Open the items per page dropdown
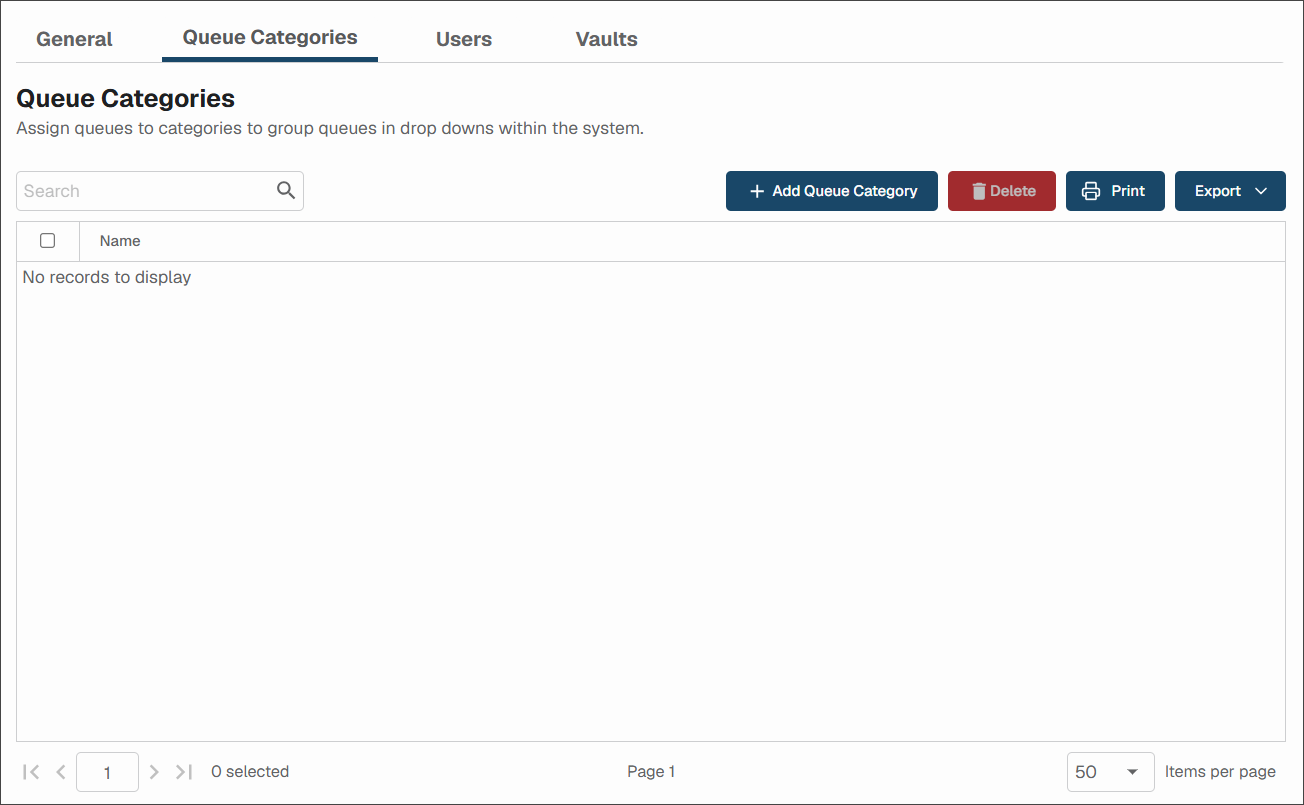This screenshot has width=1304, height=805. (1110, 772)
